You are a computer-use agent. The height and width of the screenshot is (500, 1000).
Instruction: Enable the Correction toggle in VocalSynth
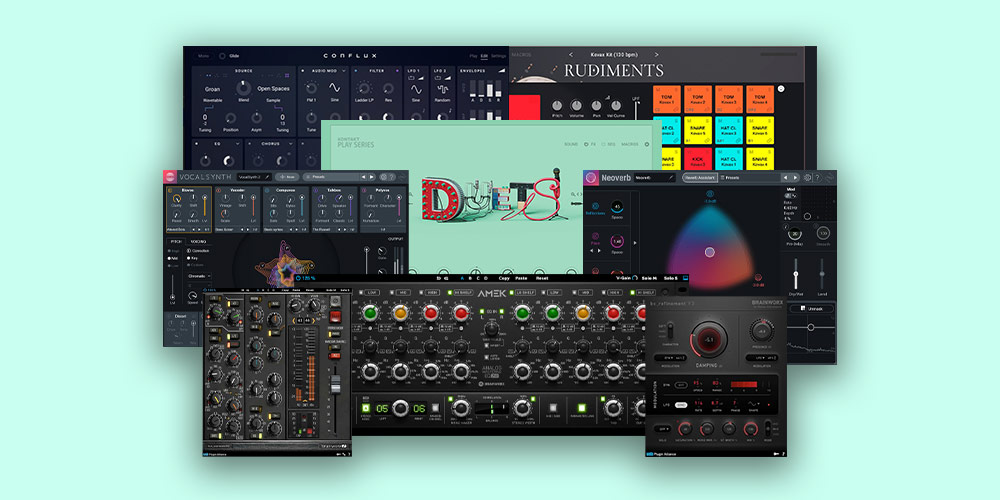click(x=189, y=251)
